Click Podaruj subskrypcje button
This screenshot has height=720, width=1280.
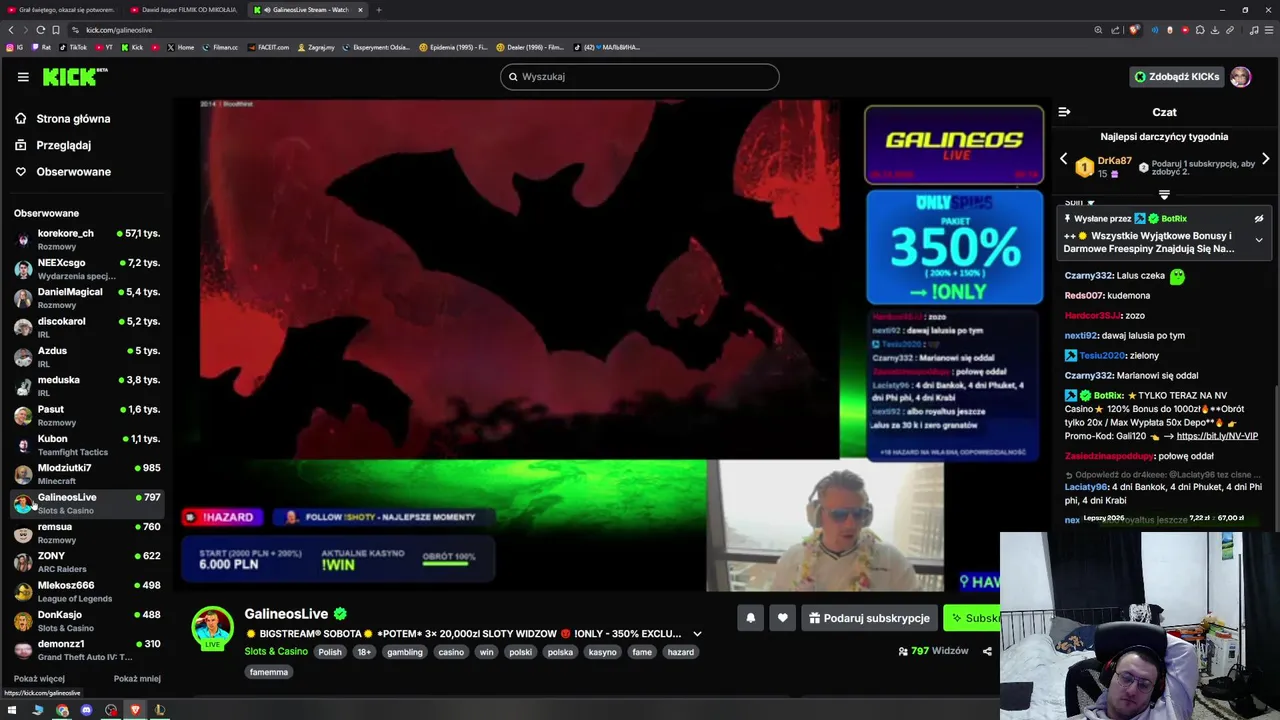tap(869, 618)
